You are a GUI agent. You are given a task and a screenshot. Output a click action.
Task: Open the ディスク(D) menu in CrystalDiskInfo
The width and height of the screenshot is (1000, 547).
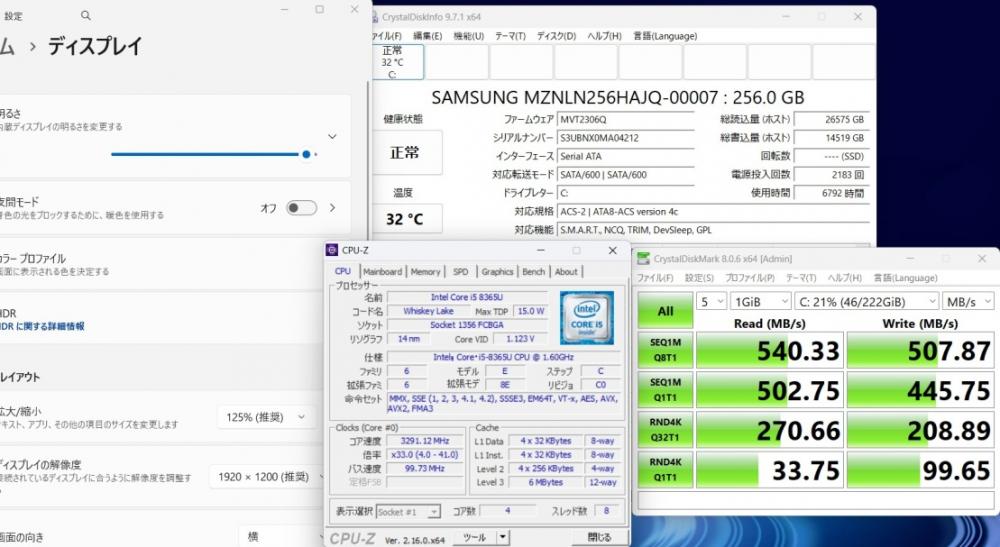(556, 36)
